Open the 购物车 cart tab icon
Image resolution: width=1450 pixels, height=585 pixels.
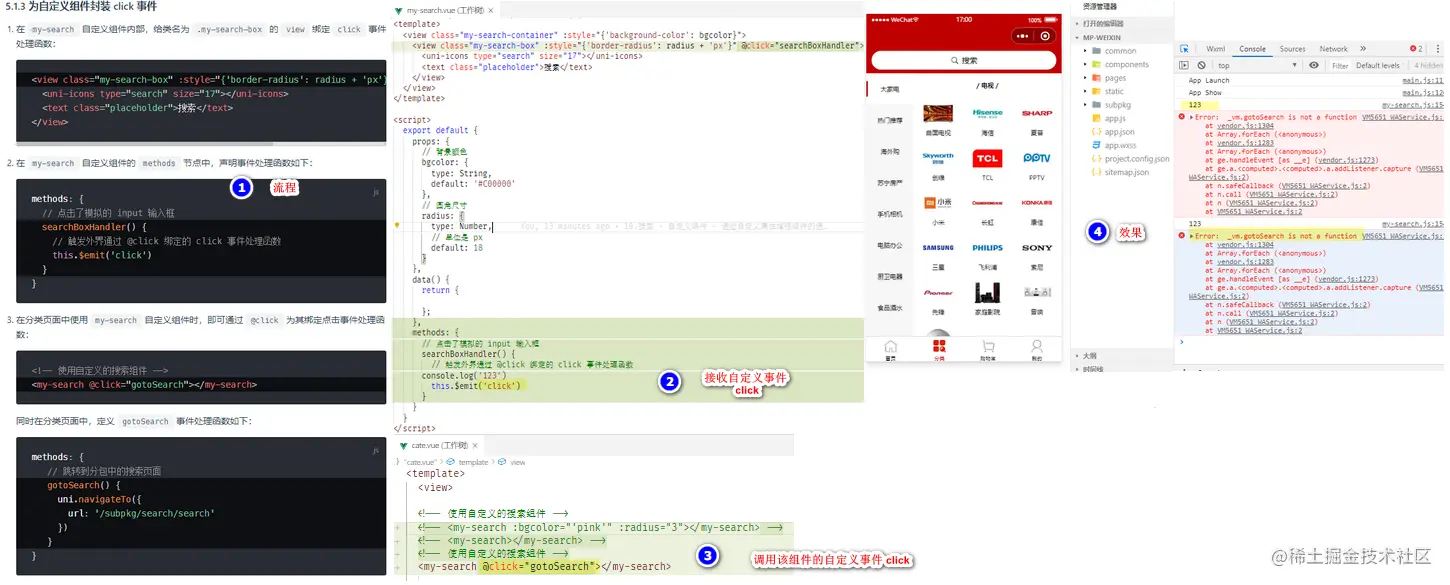coord(988,349)
